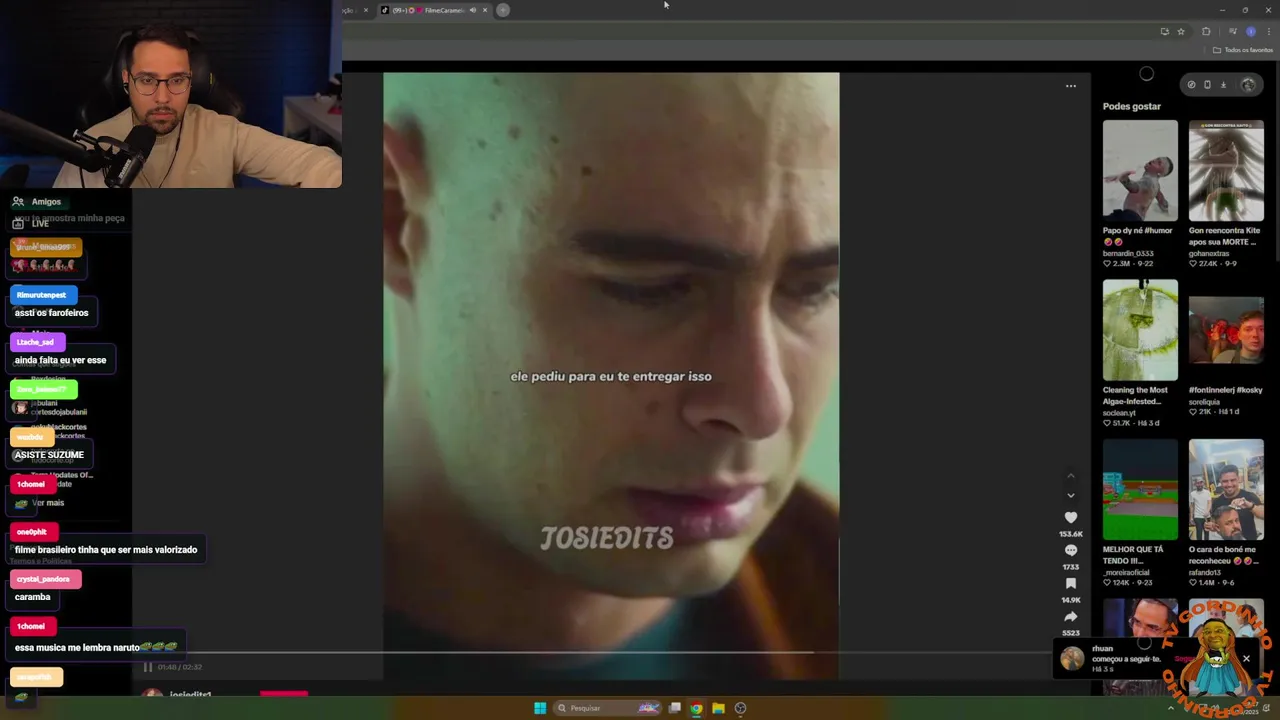
Task: Close the rhuan follow notification
Action: [x=1246, y=659]
